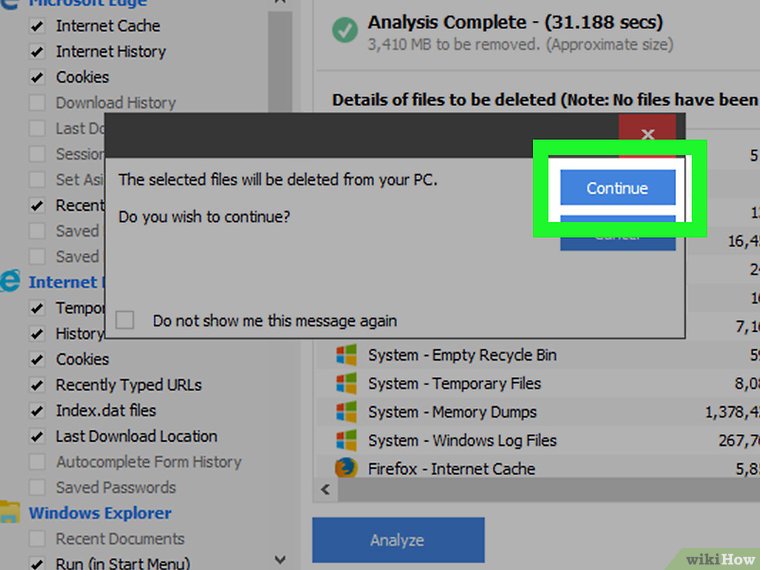The height and width of the screenshot is (570, 760).
Task: Click the Windows icon for Empty Recycle Bin
Action: tap(347, 355)
